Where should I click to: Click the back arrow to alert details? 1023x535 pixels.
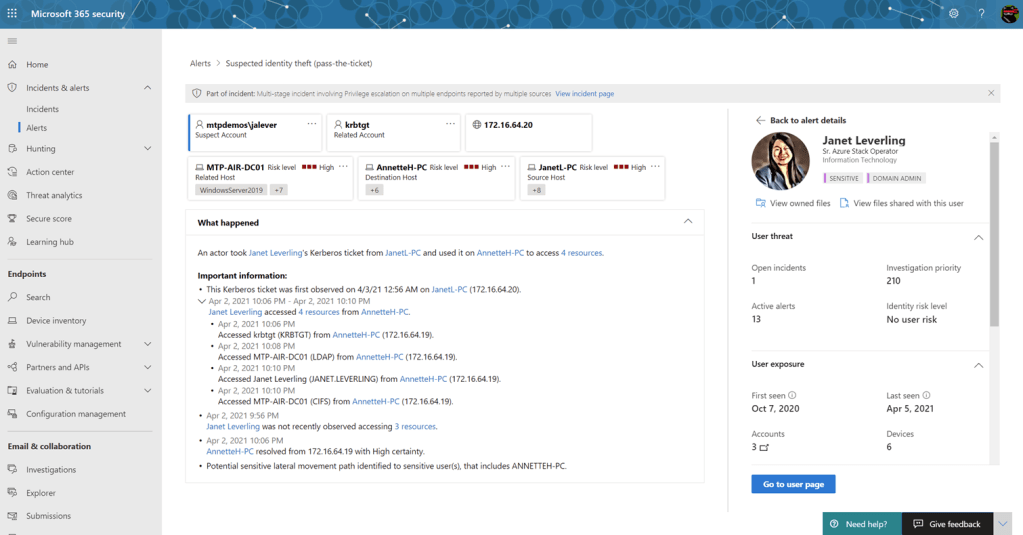[760, 120]
